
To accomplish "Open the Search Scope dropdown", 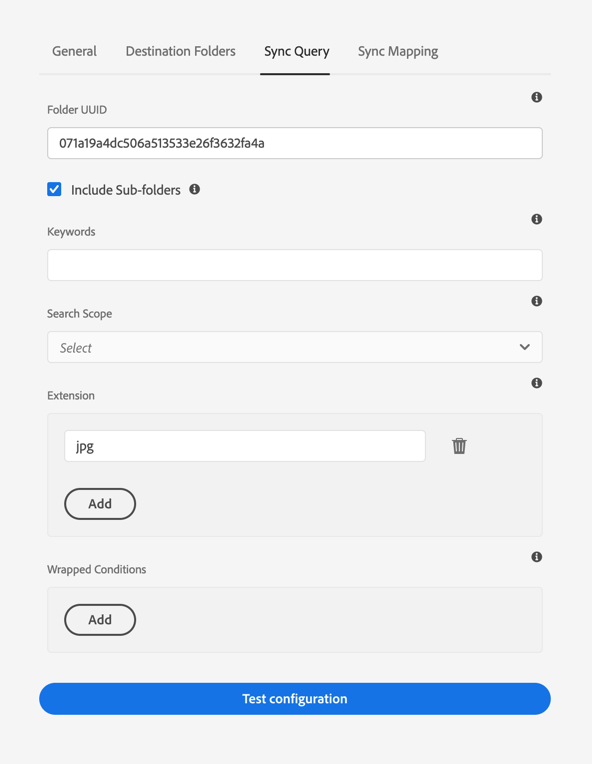I will click(x=295, y=347).
